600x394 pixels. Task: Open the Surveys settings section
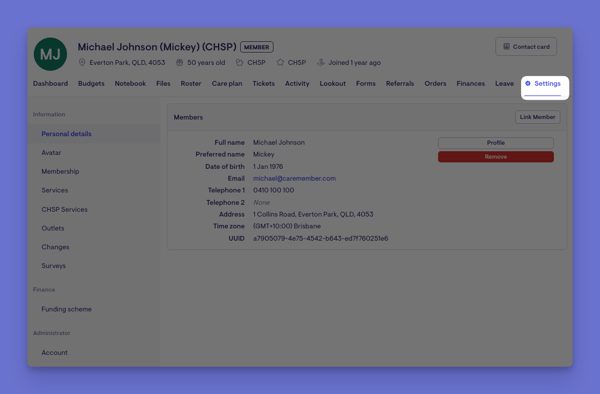pyautogui.click(x=54, y=265)
